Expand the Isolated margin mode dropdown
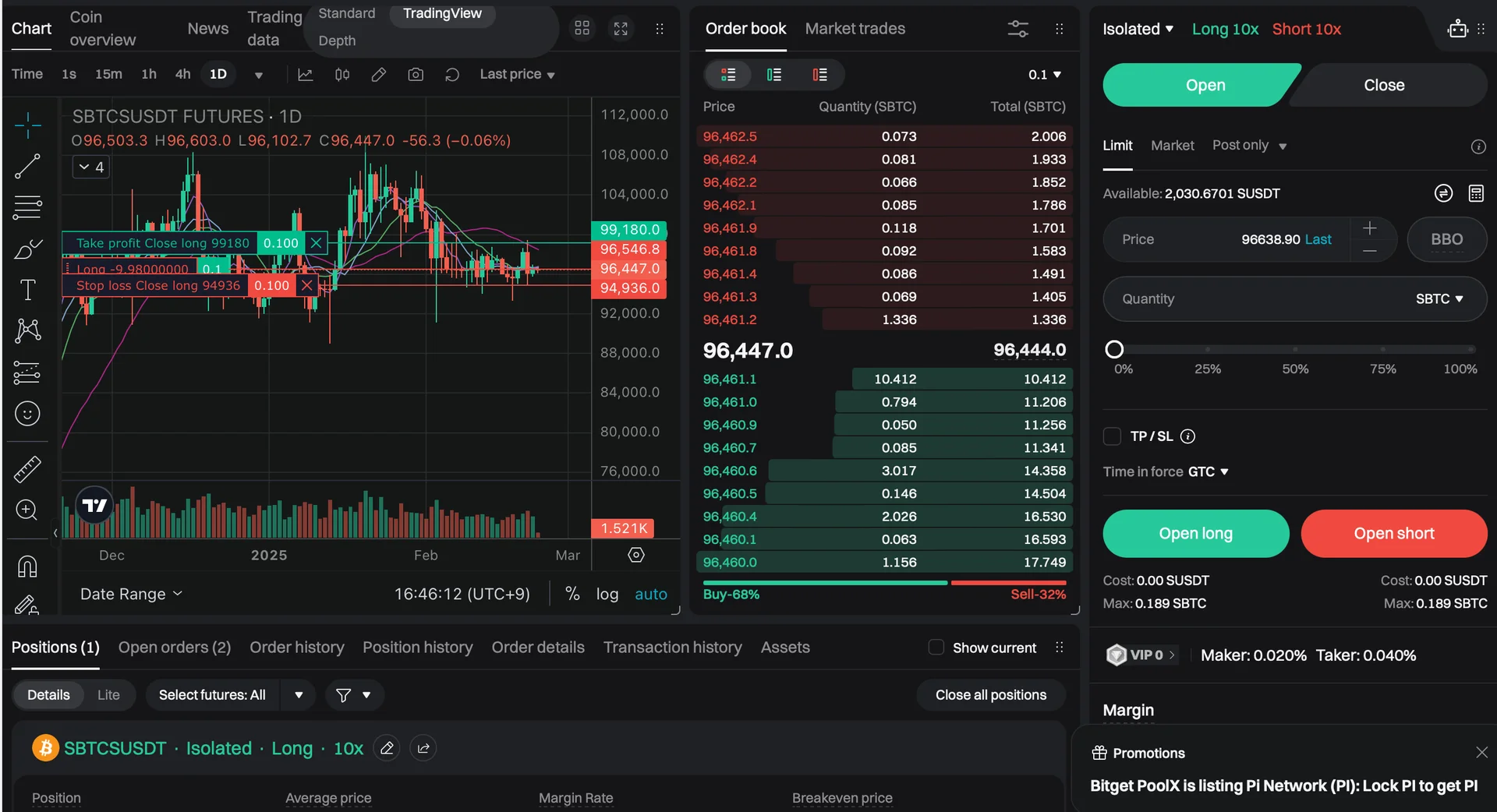The width and height of the screenshot is (1497, 812). coord(1138,29)
